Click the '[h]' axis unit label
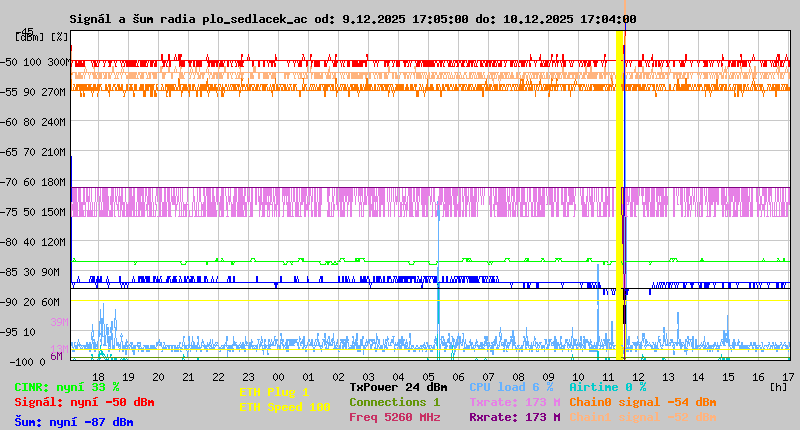The height and width of the screenshot is (430, 800). [x=778, y=387]
